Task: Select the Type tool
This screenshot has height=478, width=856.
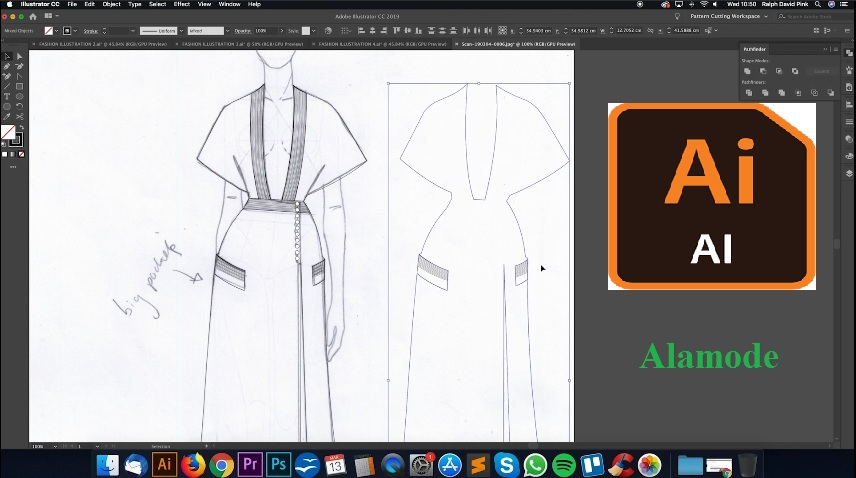Action: coord(7,96)
